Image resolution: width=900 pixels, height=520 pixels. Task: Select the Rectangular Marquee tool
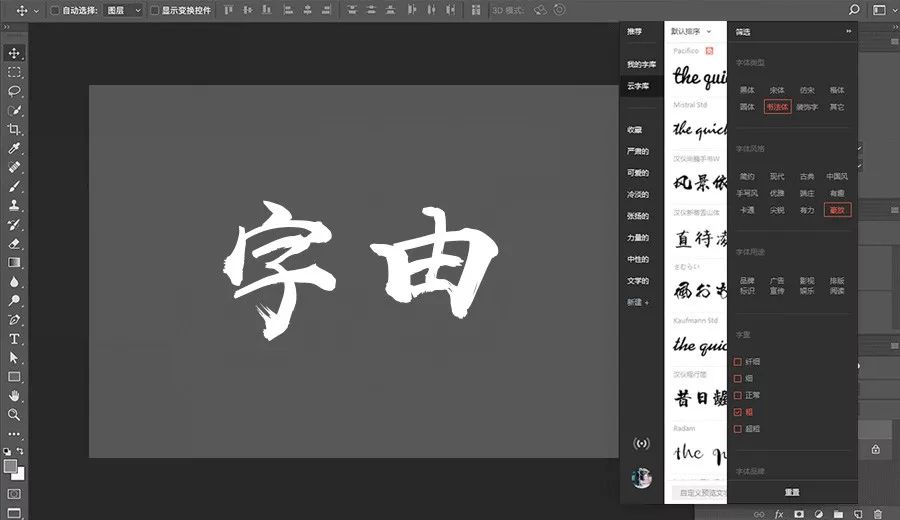point(14,72)
